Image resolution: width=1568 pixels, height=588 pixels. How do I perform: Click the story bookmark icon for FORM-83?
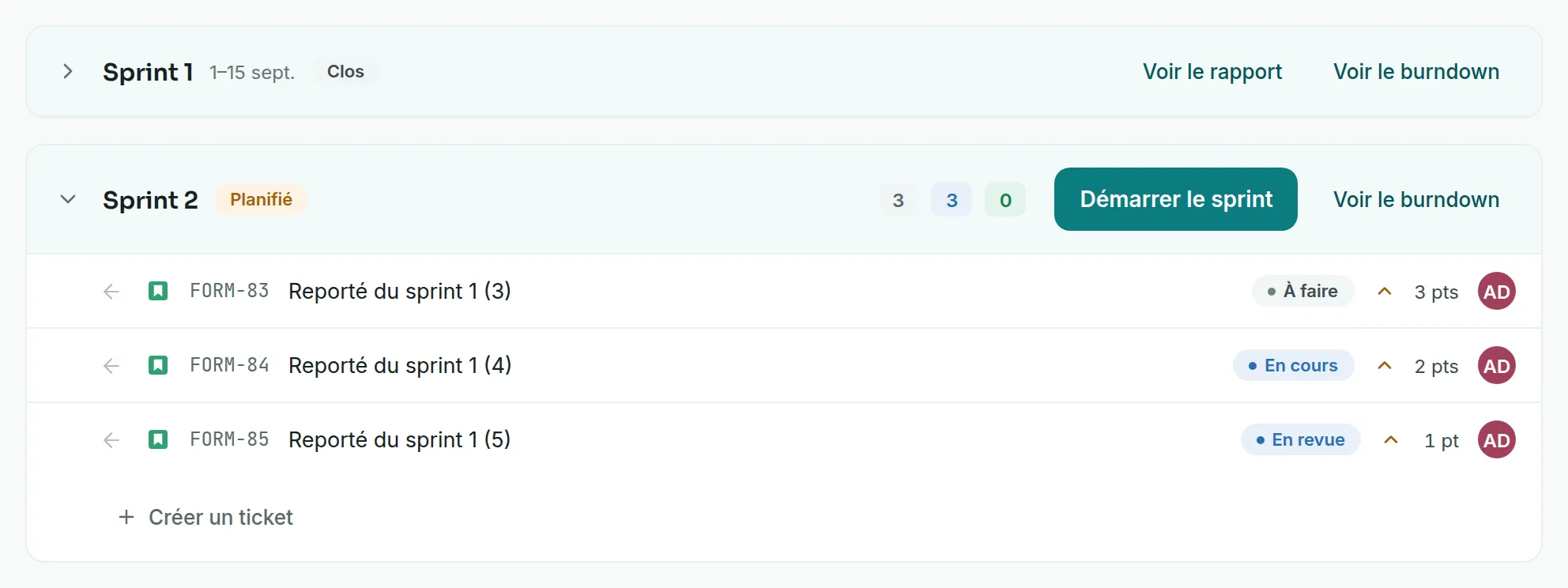(x=158, y=292)
